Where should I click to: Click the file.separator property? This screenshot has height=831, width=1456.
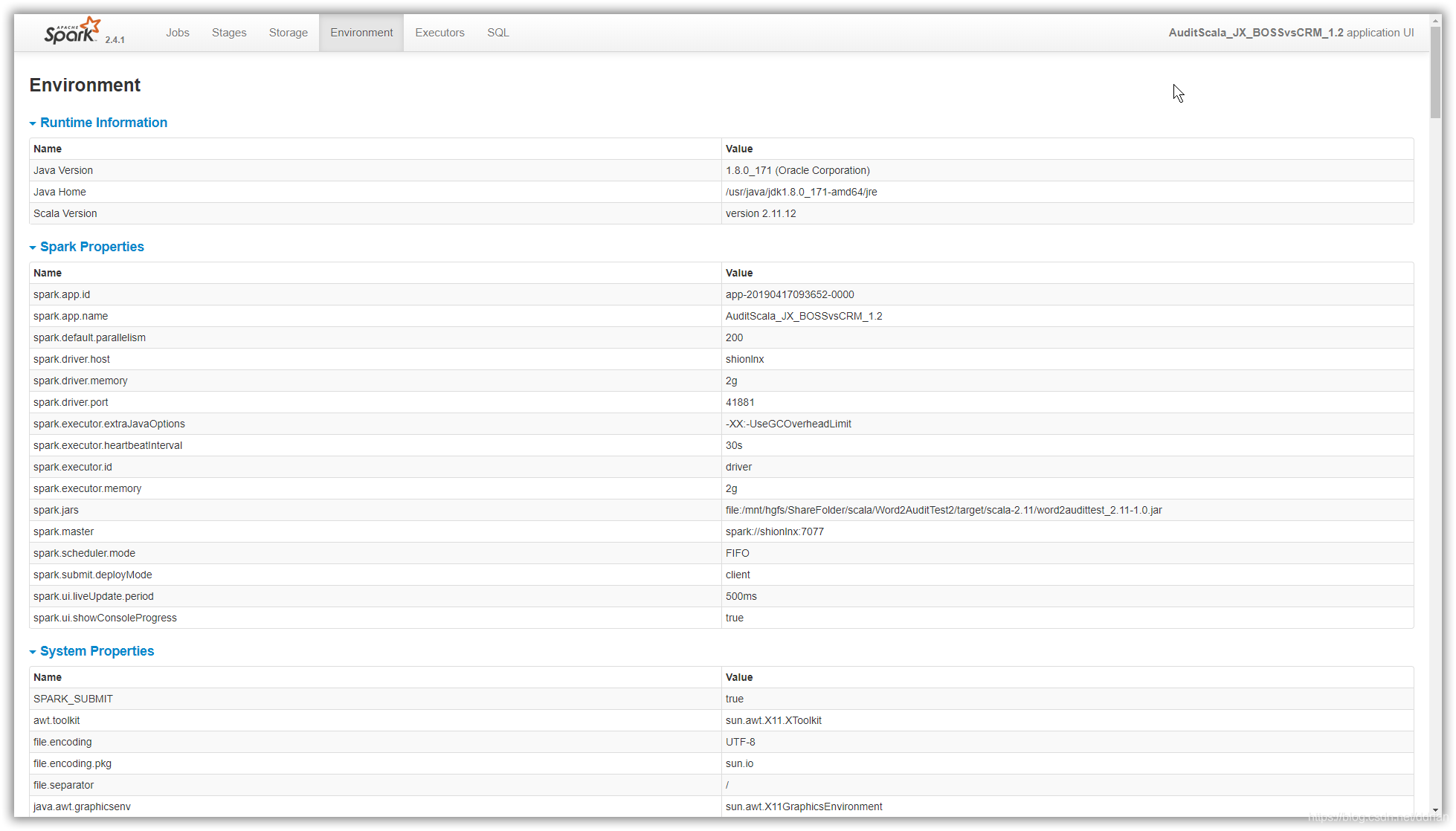click(x=63, y=785)
